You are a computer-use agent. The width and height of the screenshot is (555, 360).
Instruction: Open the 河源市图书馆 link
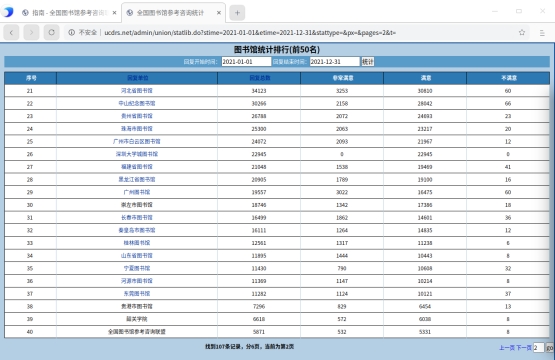click(137, 281)
